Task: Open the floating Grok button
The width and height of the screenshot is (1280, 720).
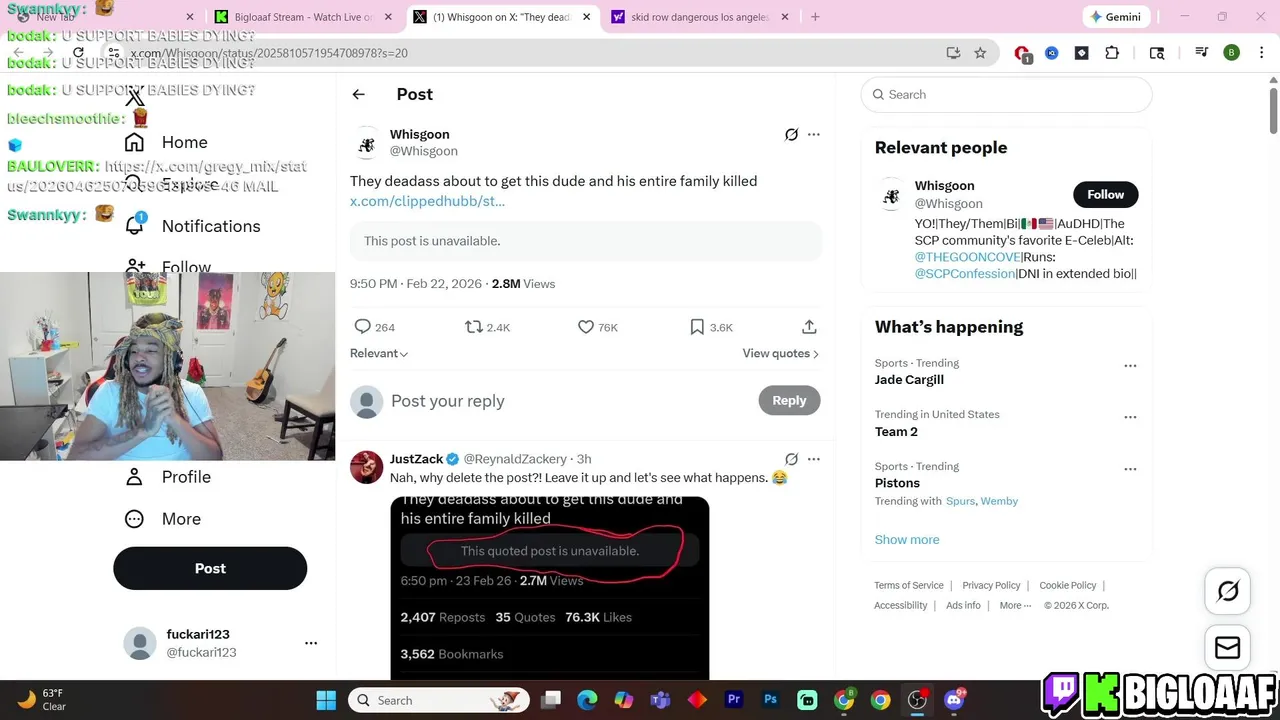Action: (x=1228, y=590)
